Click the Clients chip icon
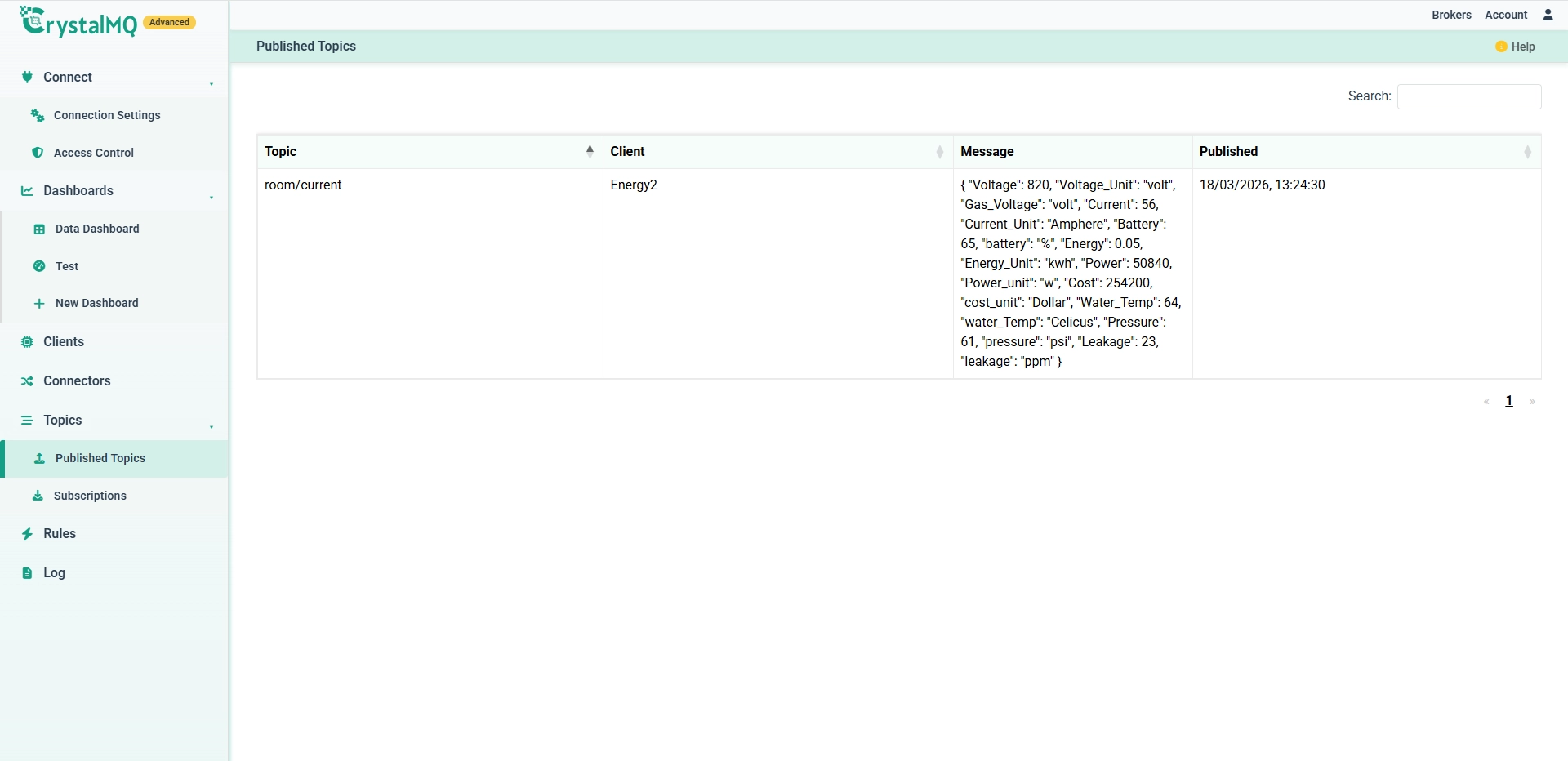 coord(27,341)
